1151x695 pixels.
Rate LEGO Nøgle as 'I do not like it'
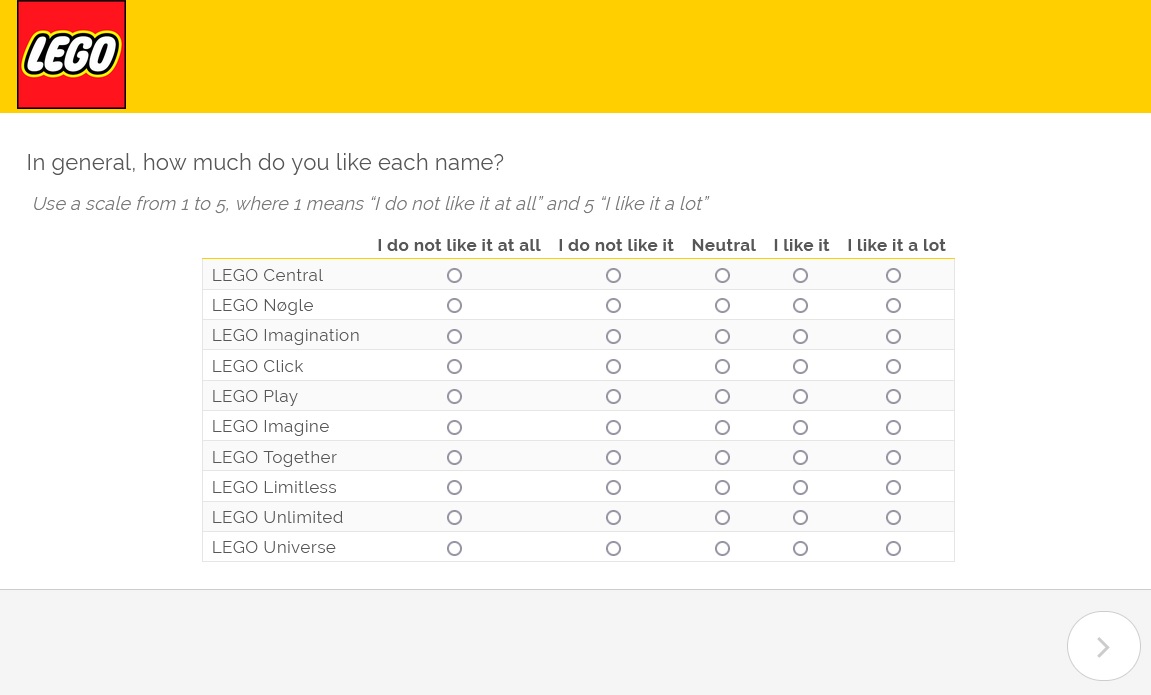click(613, 305)
